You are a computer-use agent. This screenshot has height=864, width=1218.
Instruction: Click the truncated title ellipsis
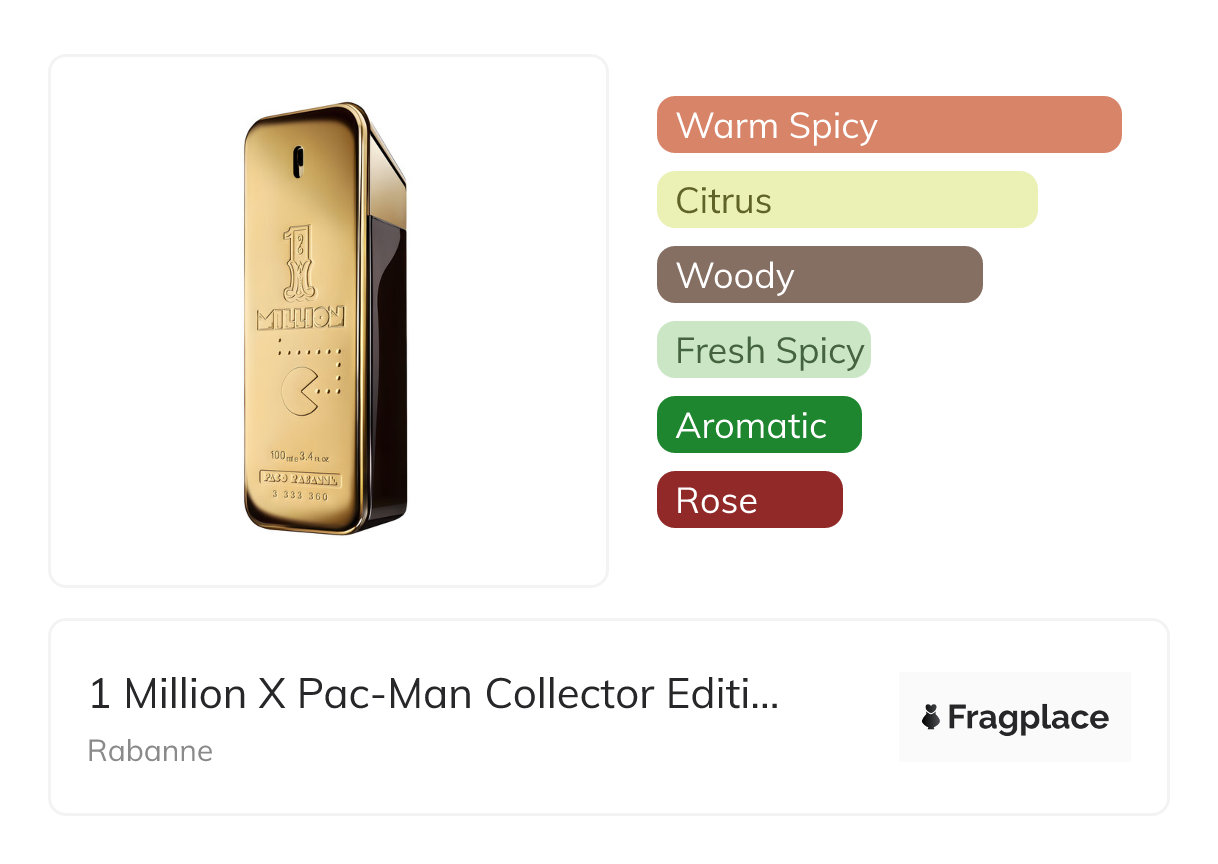(x=765, y=696)
